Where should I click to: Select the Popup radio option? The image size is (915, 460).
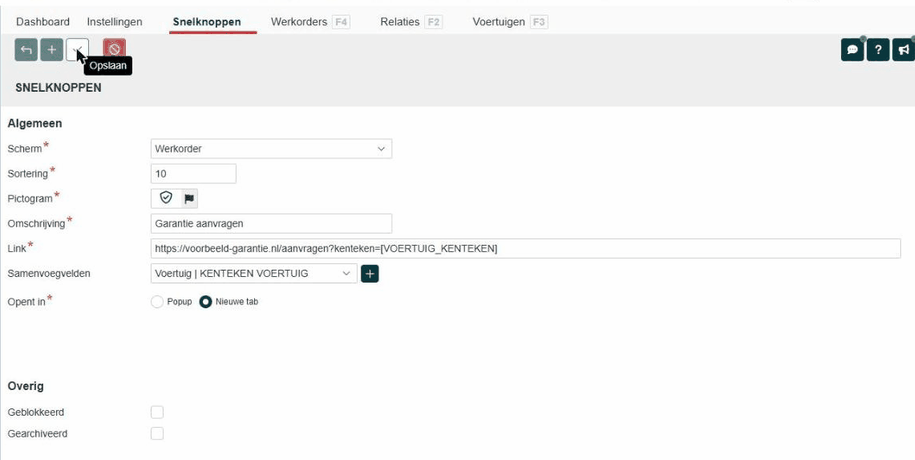pyautogui.click(x=157, y=302)
